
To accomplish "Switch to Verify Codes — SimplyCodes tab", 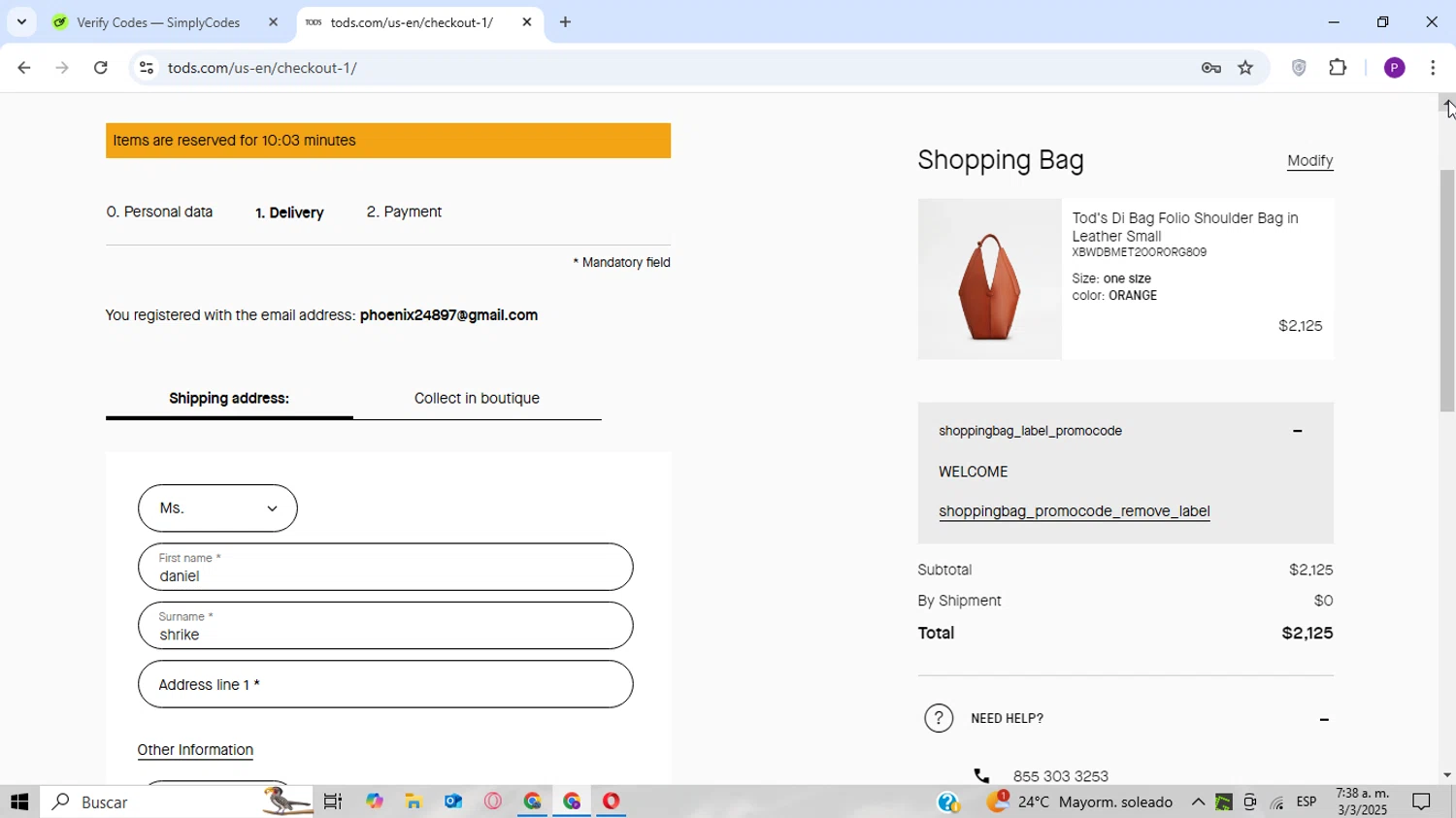I will [158, 22].
